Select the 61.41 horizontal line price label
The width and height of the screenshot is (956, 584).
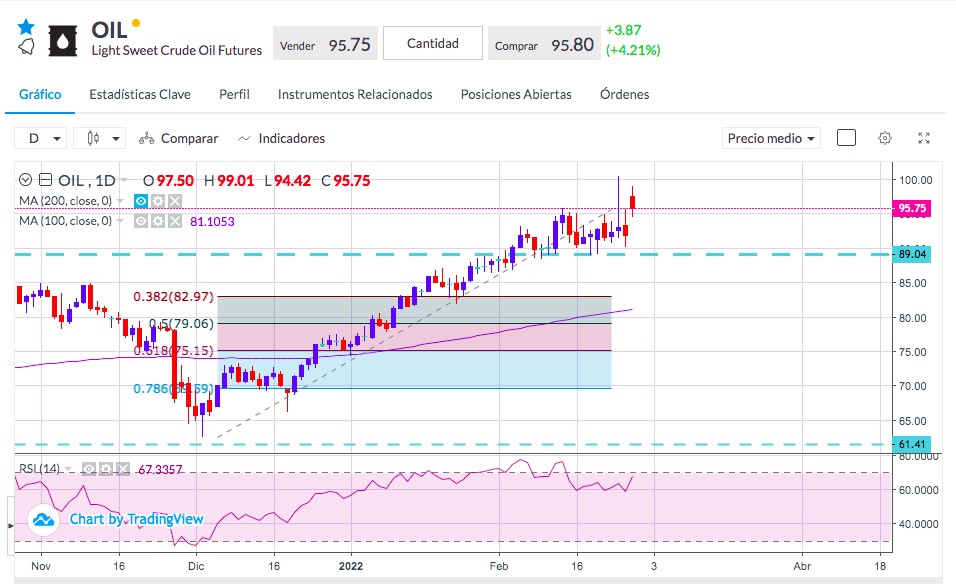(x=912, y=444)
